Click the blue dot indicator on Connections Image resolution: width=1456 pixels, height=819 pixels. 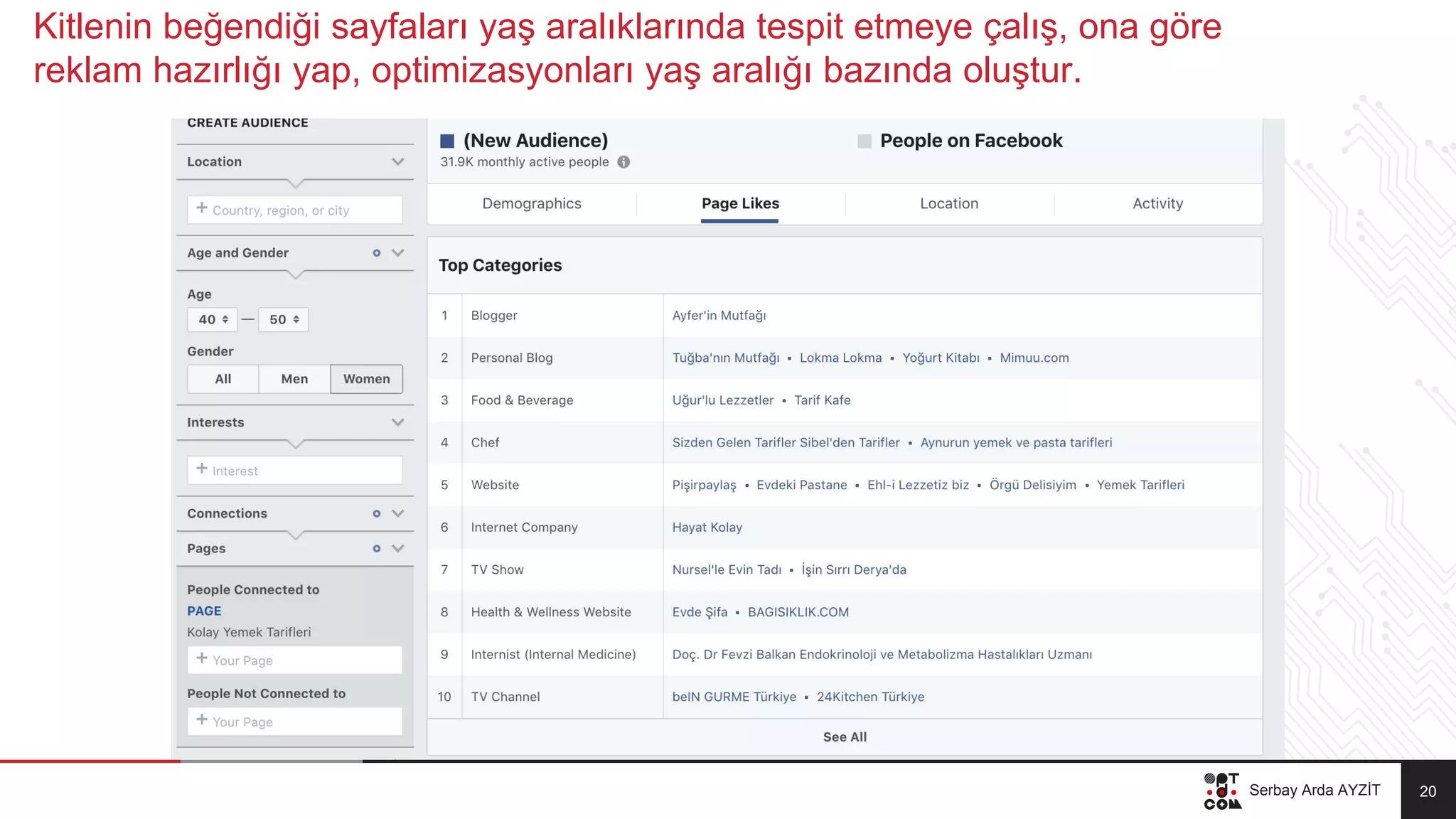pyautogui.click(x=377, y=513)
